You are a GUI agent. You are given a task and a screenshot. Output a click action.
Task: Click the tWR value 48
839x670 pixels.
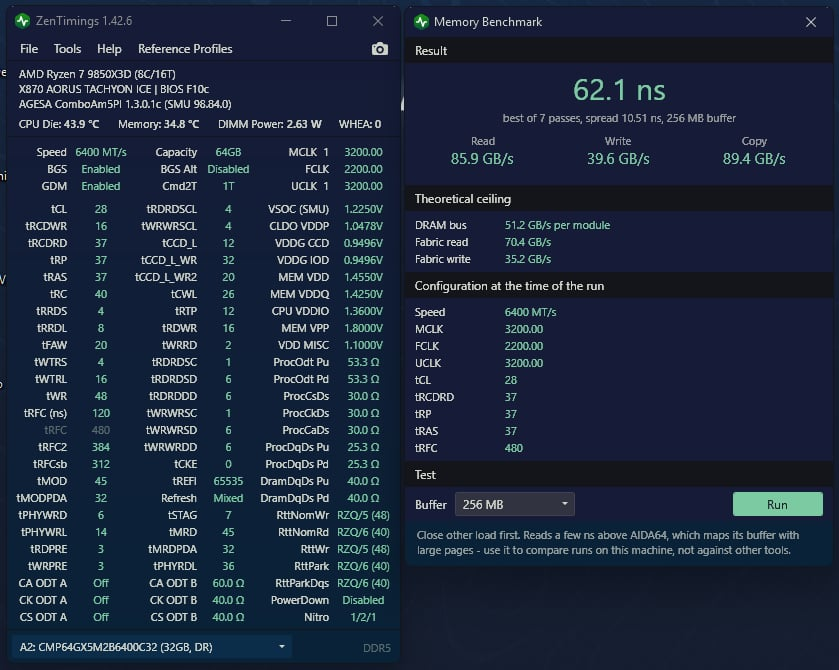(x=101, y=397)
